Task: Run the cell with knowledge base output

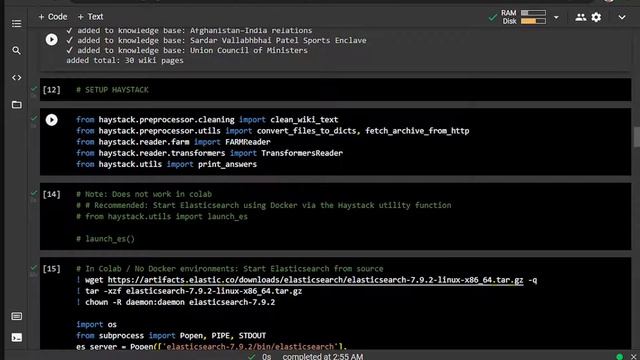Action: [51, 40]
